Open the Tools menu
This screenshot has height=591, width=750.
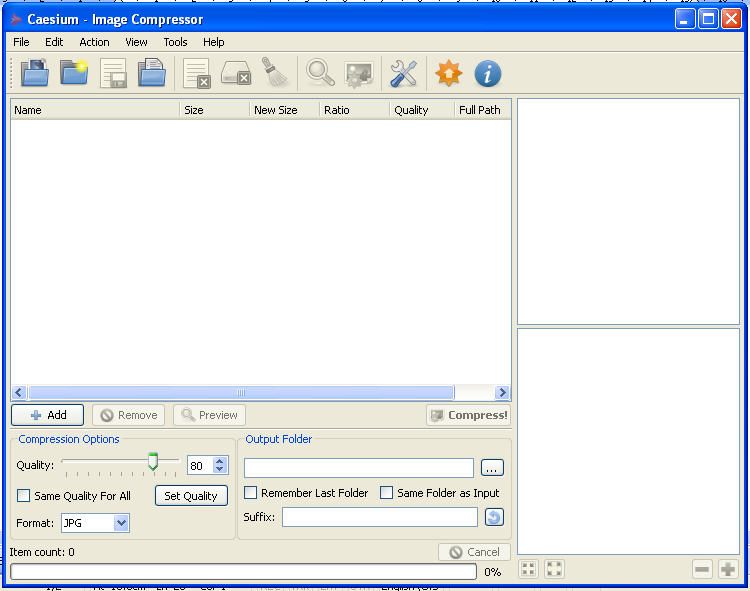[176, 42]
